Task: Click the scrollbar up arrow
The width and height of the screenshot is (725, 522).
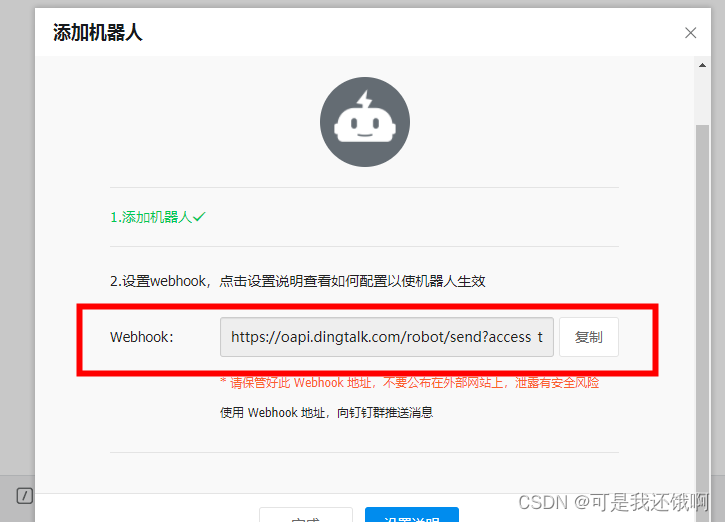Action: pyautogui.click(x=702, y=65)
